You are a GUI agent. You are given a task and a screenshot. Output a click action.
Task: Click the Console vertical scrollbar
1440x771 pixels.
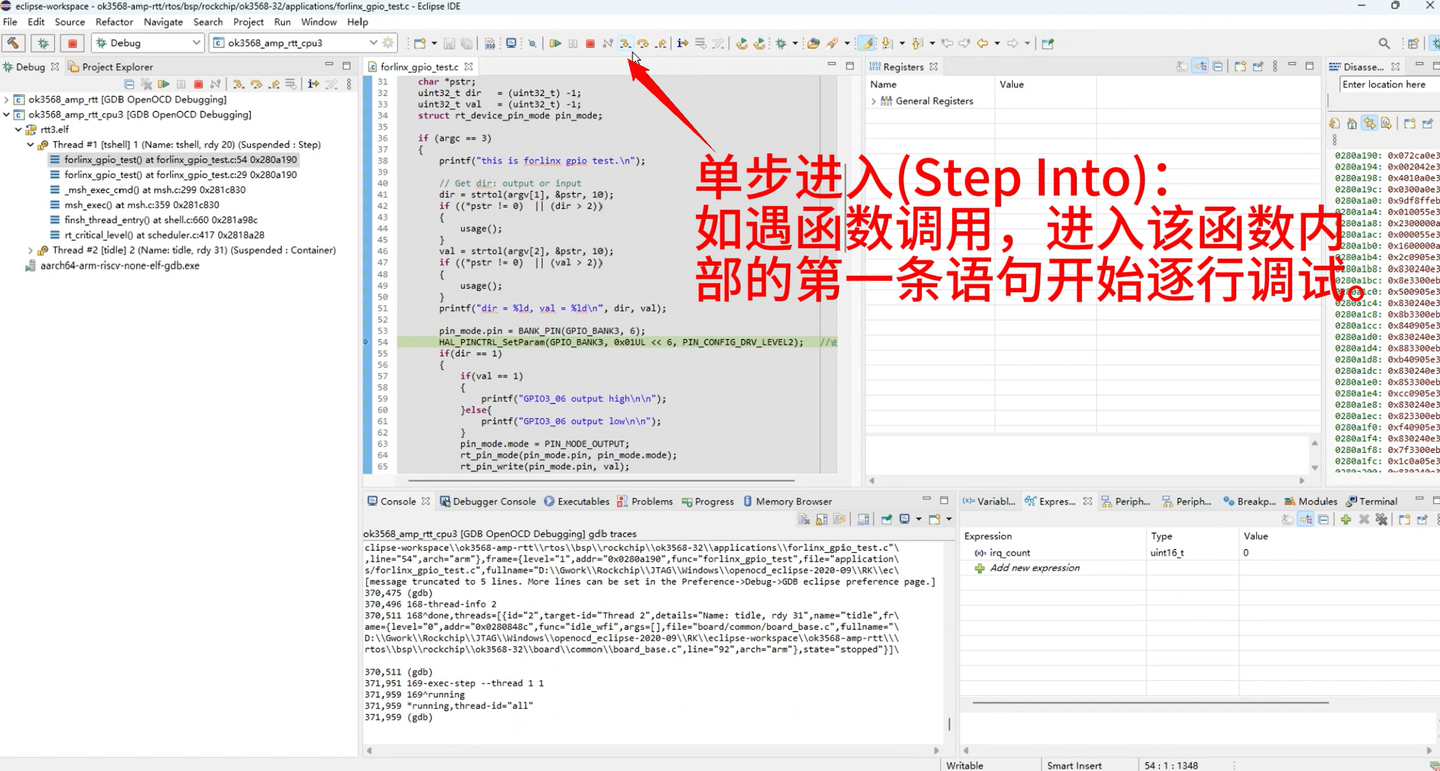pos(949,724)
